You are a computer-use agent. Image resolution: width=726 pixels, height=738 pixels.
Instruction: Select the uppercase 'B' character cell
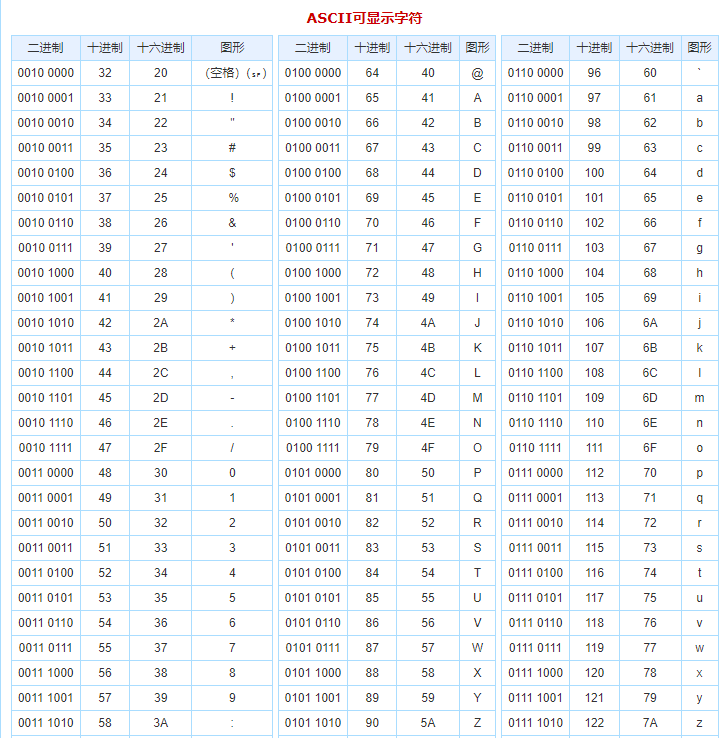pyautogui.click(x=477, y=123)
